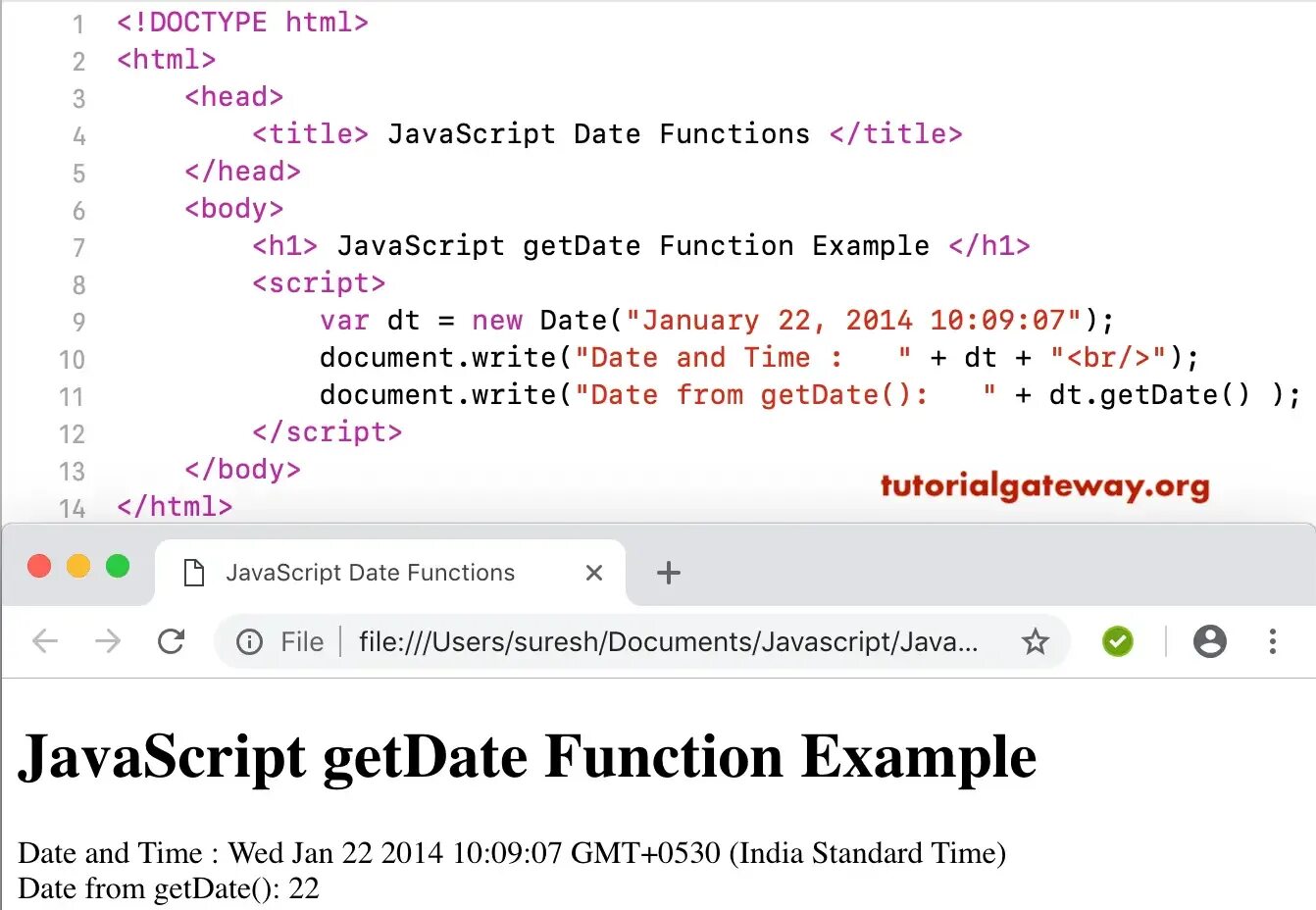Image resolution: width=1316 pixels, height=910 pixels.
Task: Click the 'File' label in address bar
Action: click(x=302, y=642)
